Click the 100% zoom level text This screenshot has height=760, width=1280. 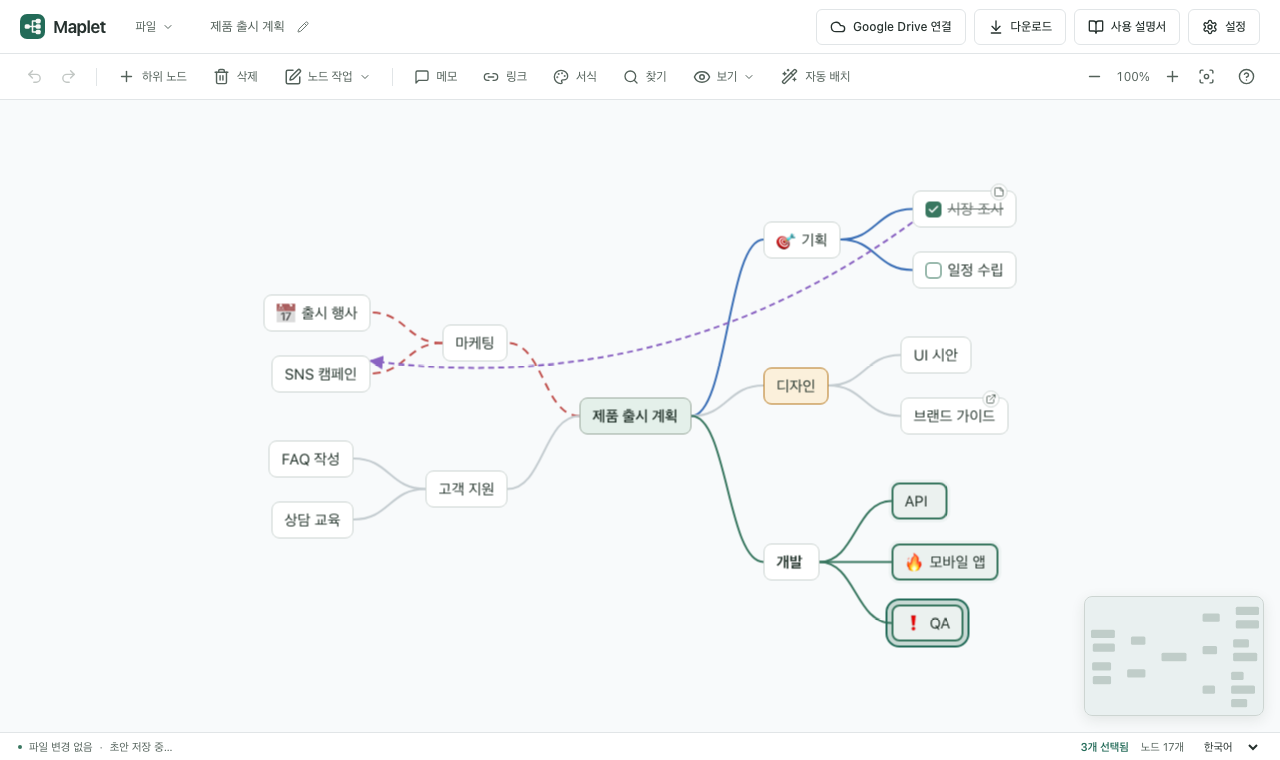1133,77
